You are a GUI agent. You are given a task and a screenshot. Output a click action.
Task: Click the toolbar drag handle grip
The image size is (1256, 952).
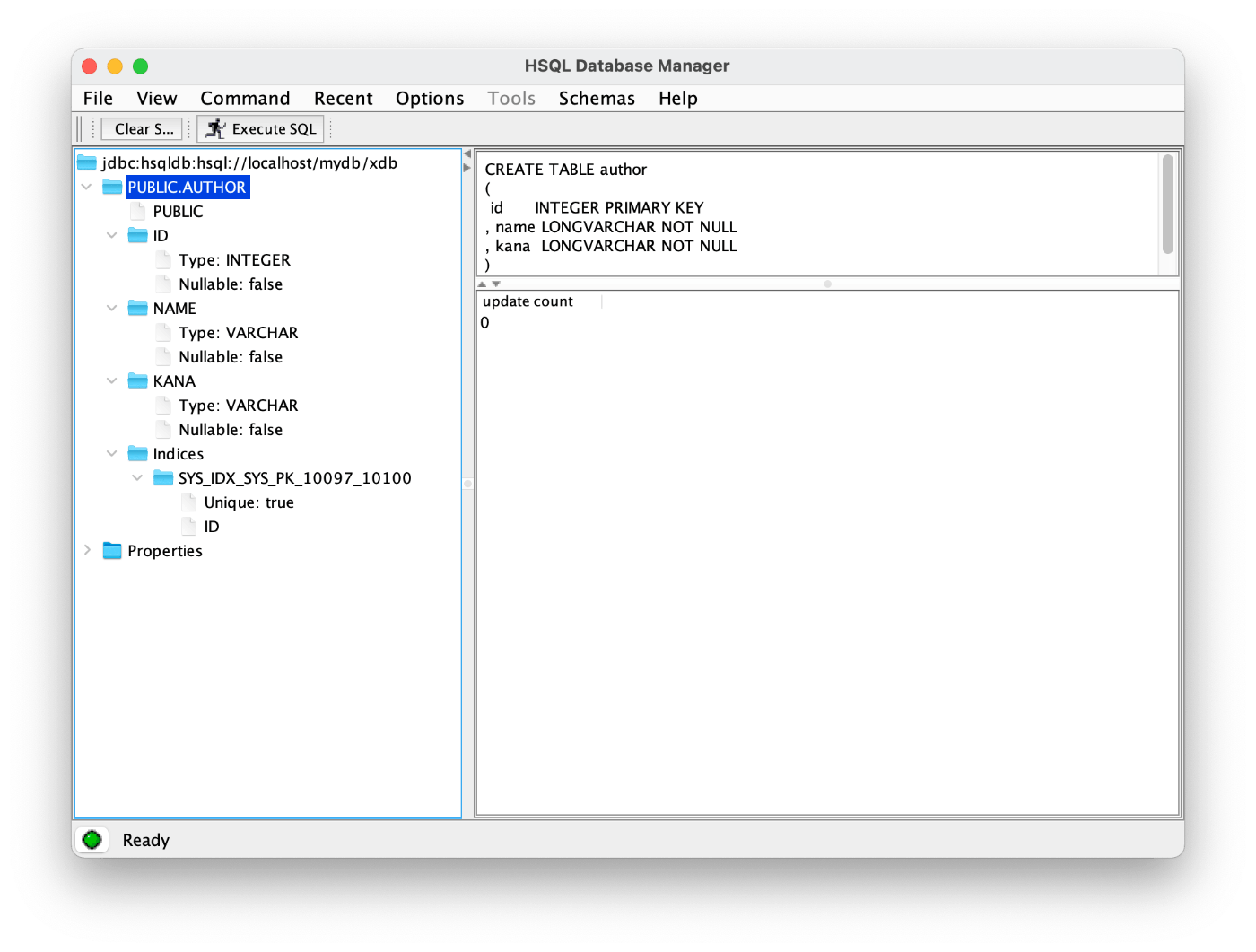coord(80,128)
